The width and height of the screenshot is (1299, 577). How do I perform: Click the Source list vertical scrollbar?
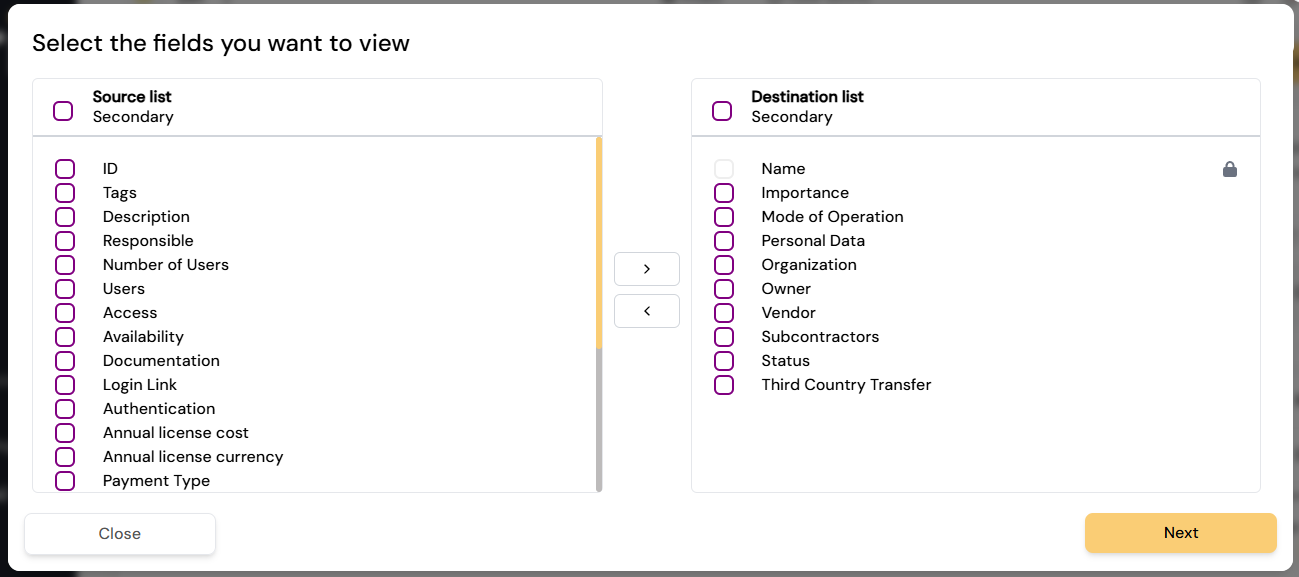[599, 314]
